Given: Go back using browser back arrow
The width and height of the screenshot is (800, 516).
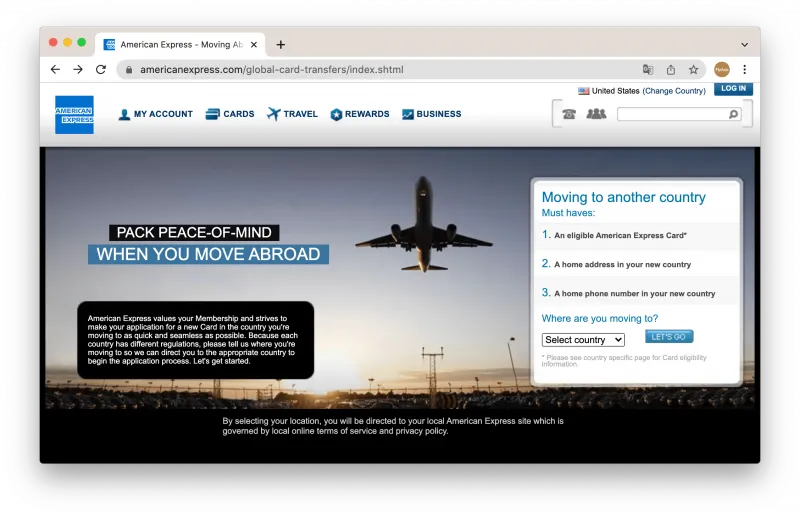Looking at the screenshot, I should click(x=55, y=69).
